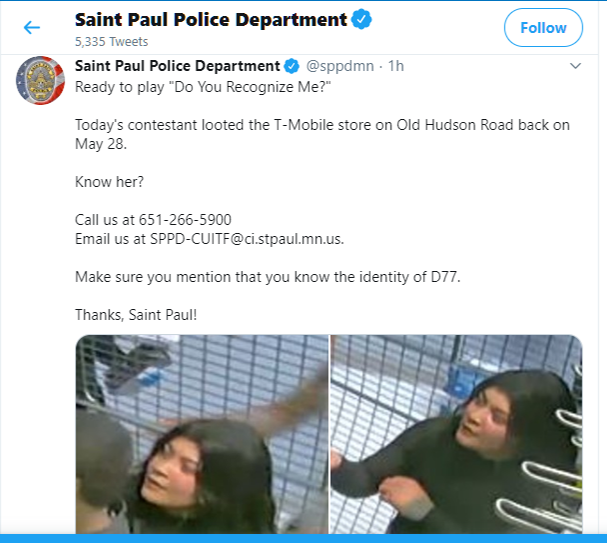The width and height of the screenshot is (607, 543).
Task: Click the "Thanks, Saint Paul!" closing line
Action: (x=136, y=315)
